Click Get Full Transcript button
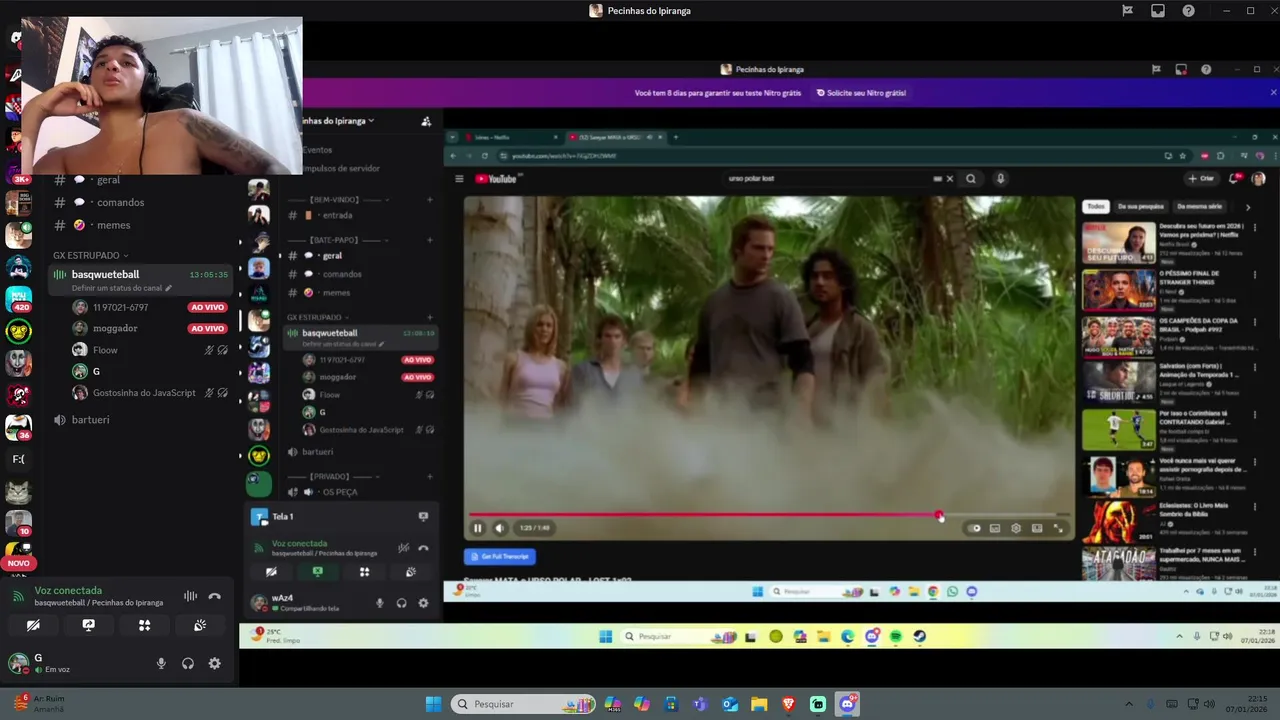 coord(500,556)
